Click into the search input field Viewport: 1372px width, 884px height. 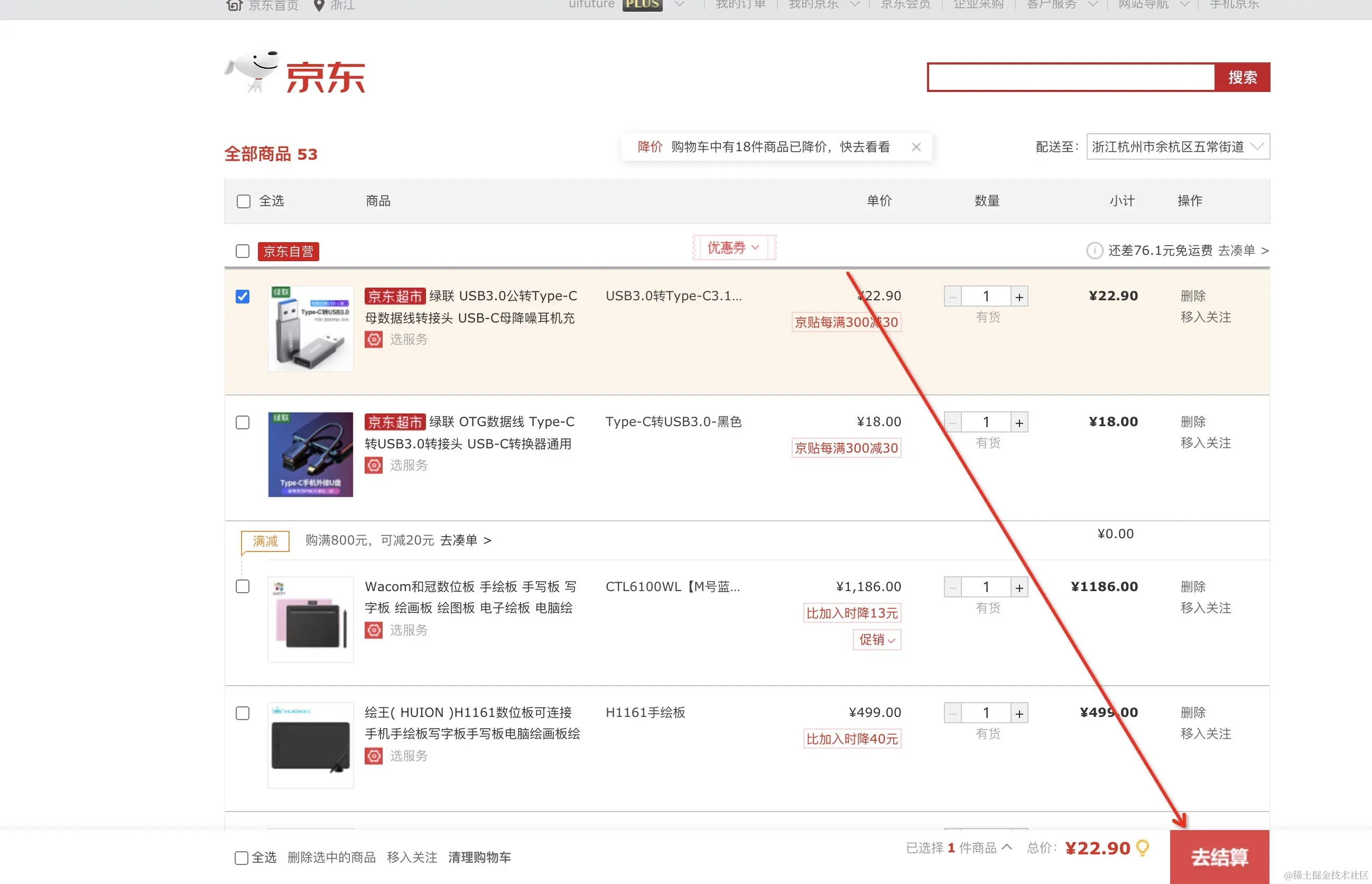1071,78
